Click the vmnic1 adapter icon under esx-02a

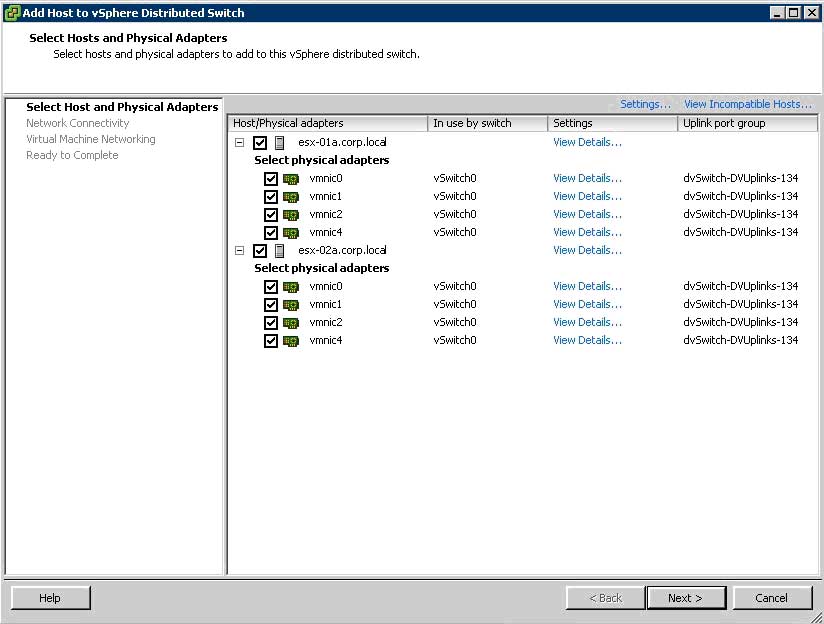(291, 305)
